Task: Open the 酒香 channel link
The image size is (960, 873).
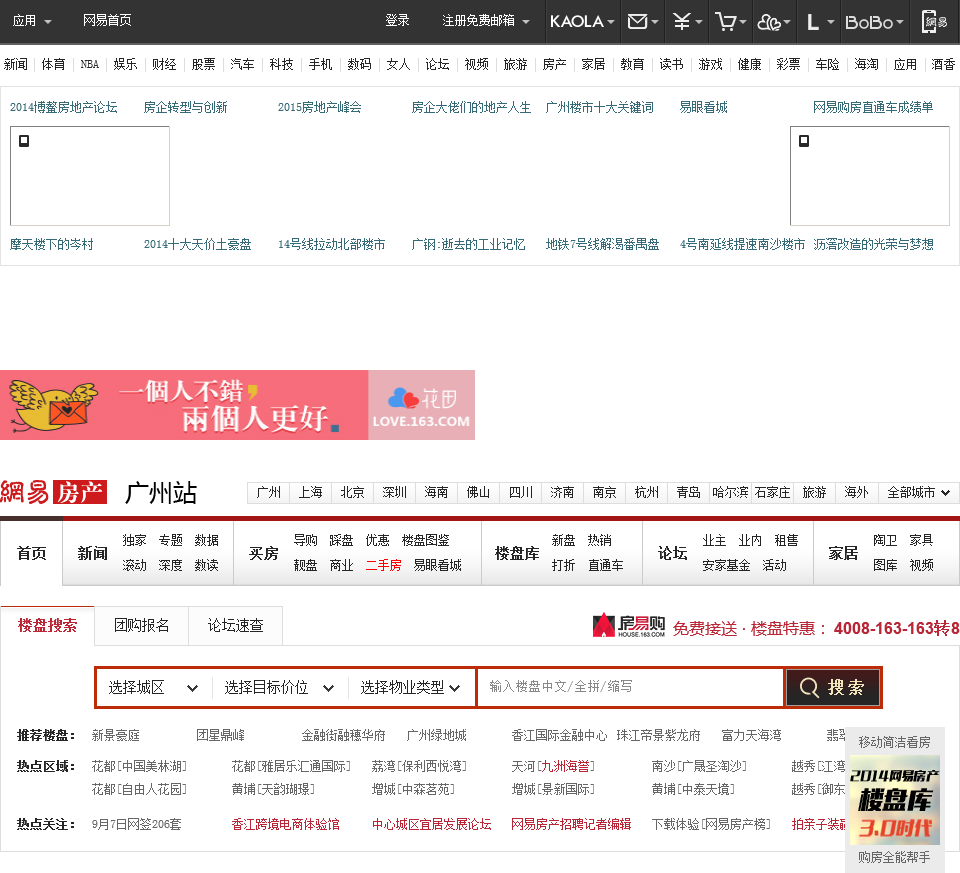Action: click(x=943, y=64)
